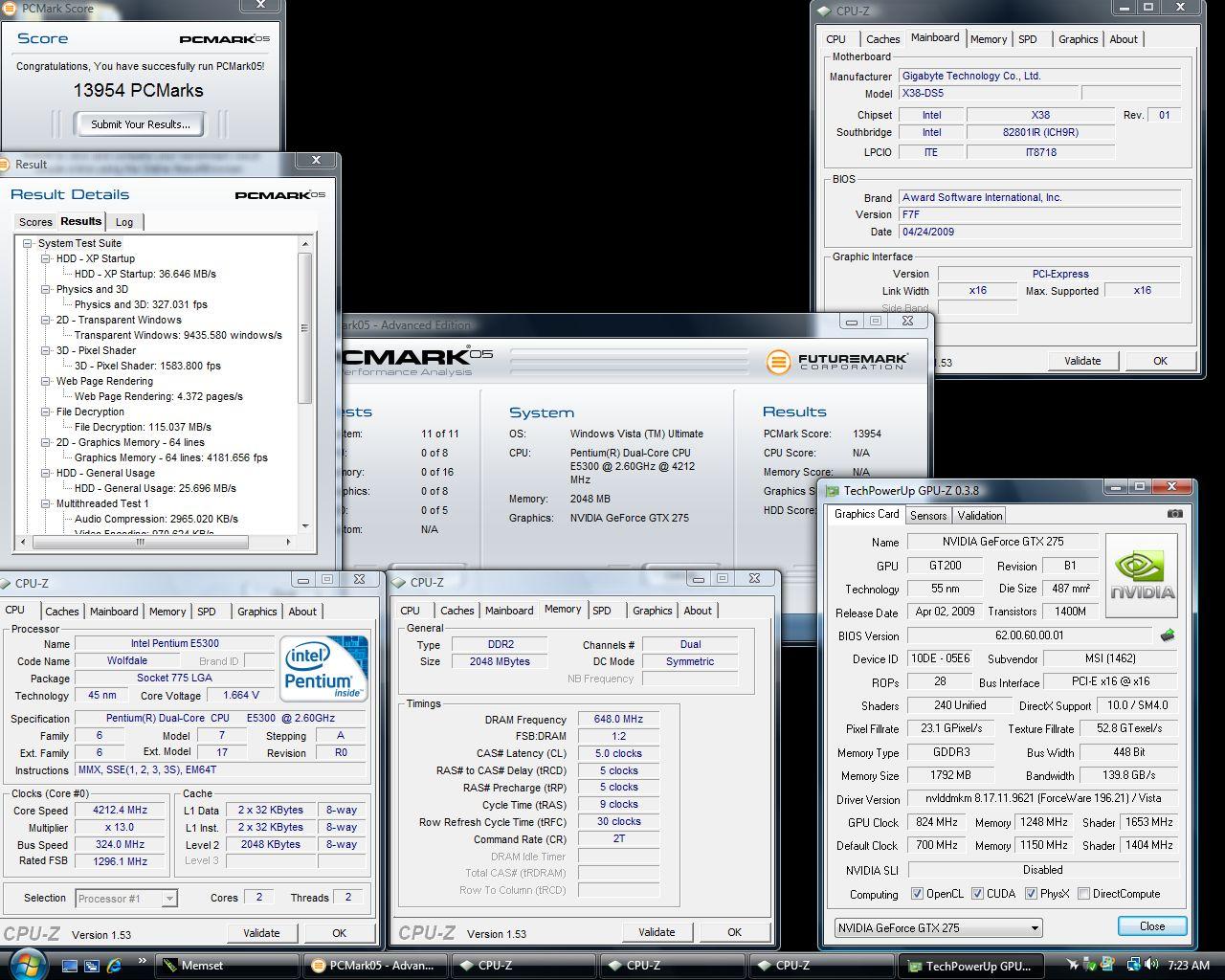Click the Switch between windows quick launch icon

(x=92, y=966)
